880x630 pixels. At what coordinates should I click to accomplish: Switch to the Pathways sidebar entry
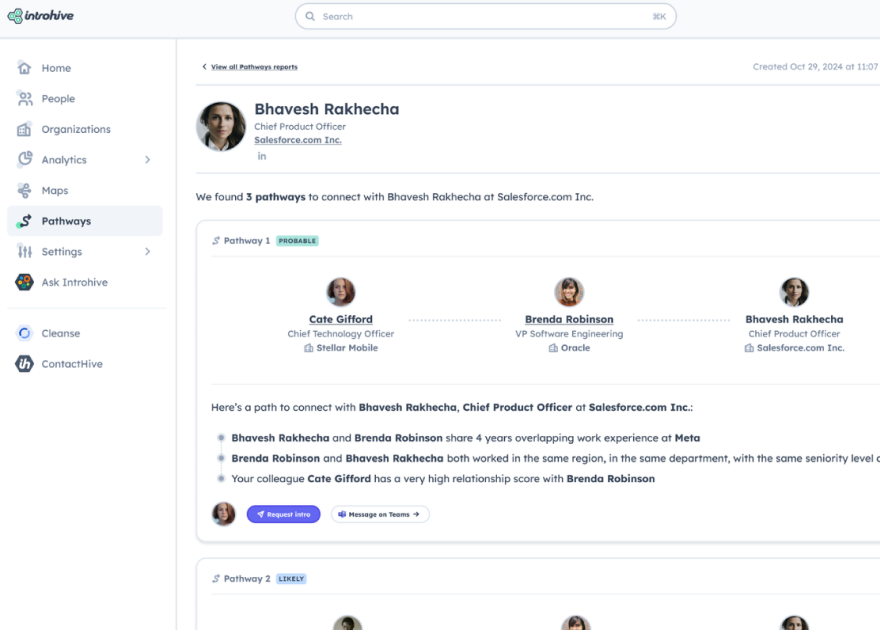tap(66, 221)
